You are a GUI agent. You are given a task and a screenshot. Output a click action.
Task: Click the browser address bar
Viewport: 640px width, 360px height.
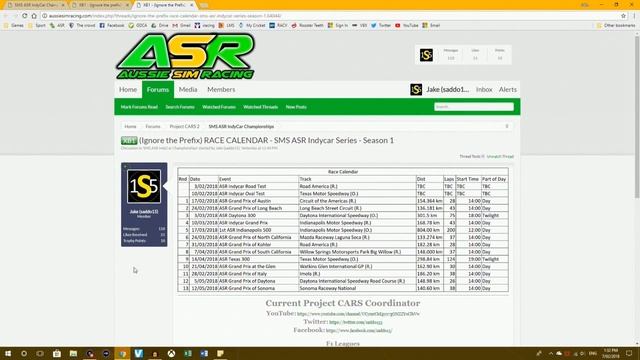click(x=331, y=16)
